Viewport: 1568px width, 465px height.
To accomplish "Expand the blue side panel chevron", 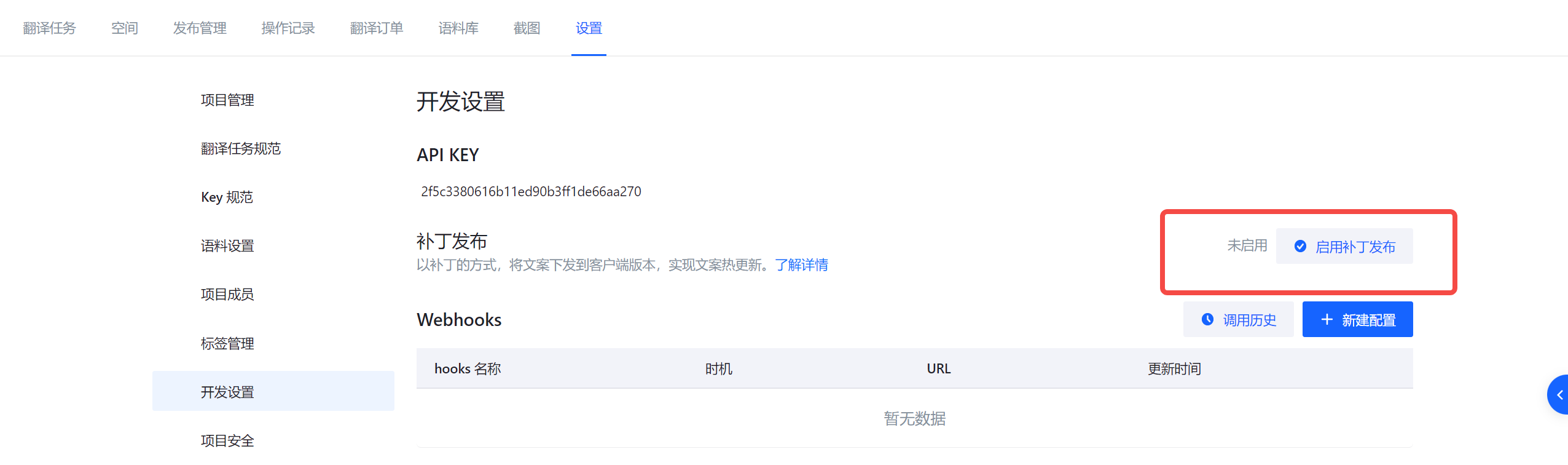I will [1559, 395].
